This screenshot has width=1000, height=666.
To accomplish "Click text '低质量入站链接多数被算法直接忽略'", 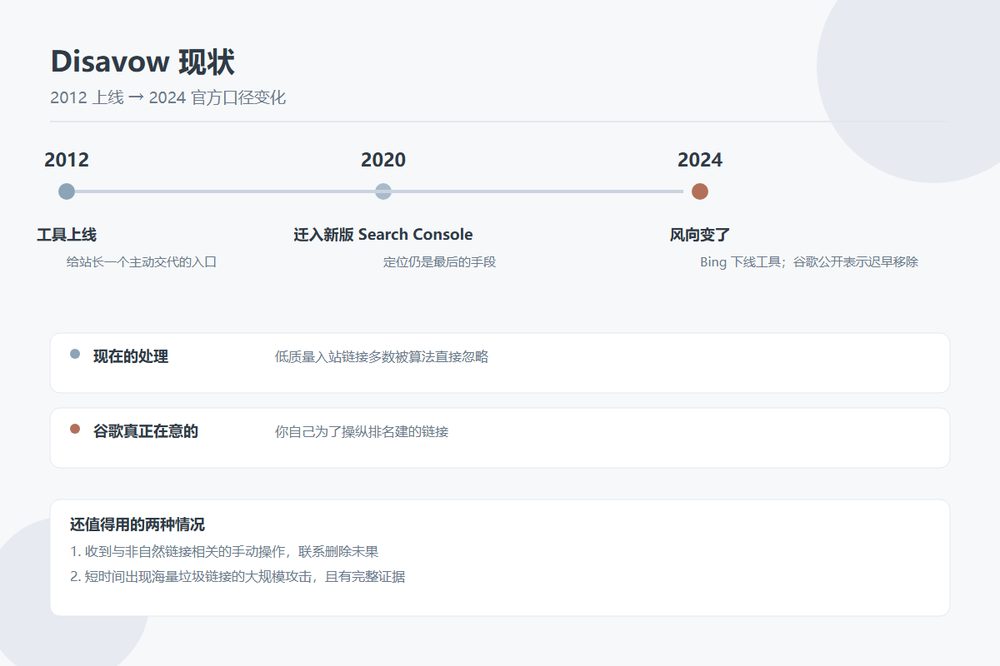I will (x=381, y=357).
